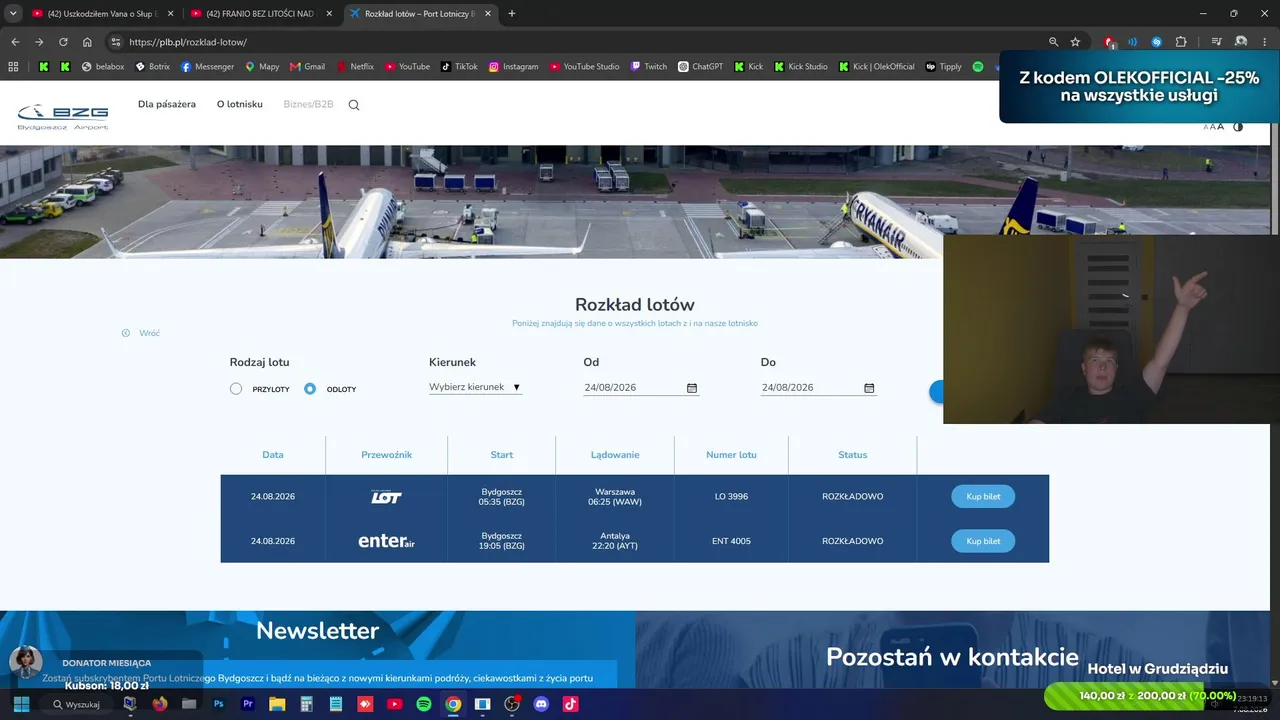Open the Chrome apps grid icon
The width and height of the screenshot is (1280, 720).
point(13,67)
